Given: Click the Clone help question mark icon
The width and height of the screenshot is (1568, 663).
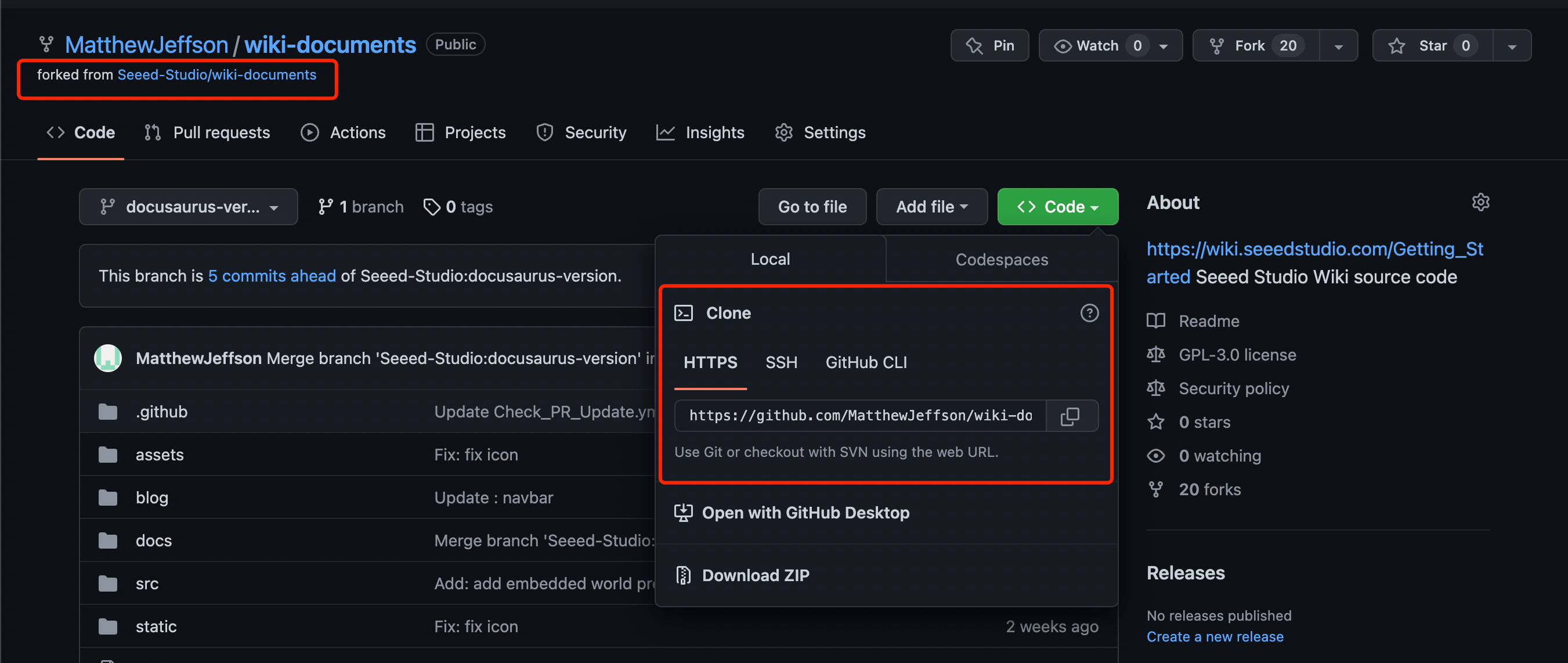Looking at the screenshot, I should [x=1089, y=313].
